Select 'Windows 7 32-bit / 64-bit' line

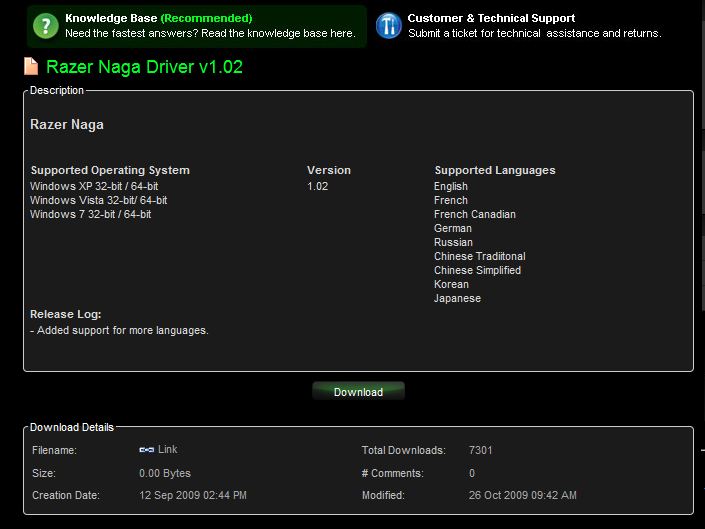(90, 214)
